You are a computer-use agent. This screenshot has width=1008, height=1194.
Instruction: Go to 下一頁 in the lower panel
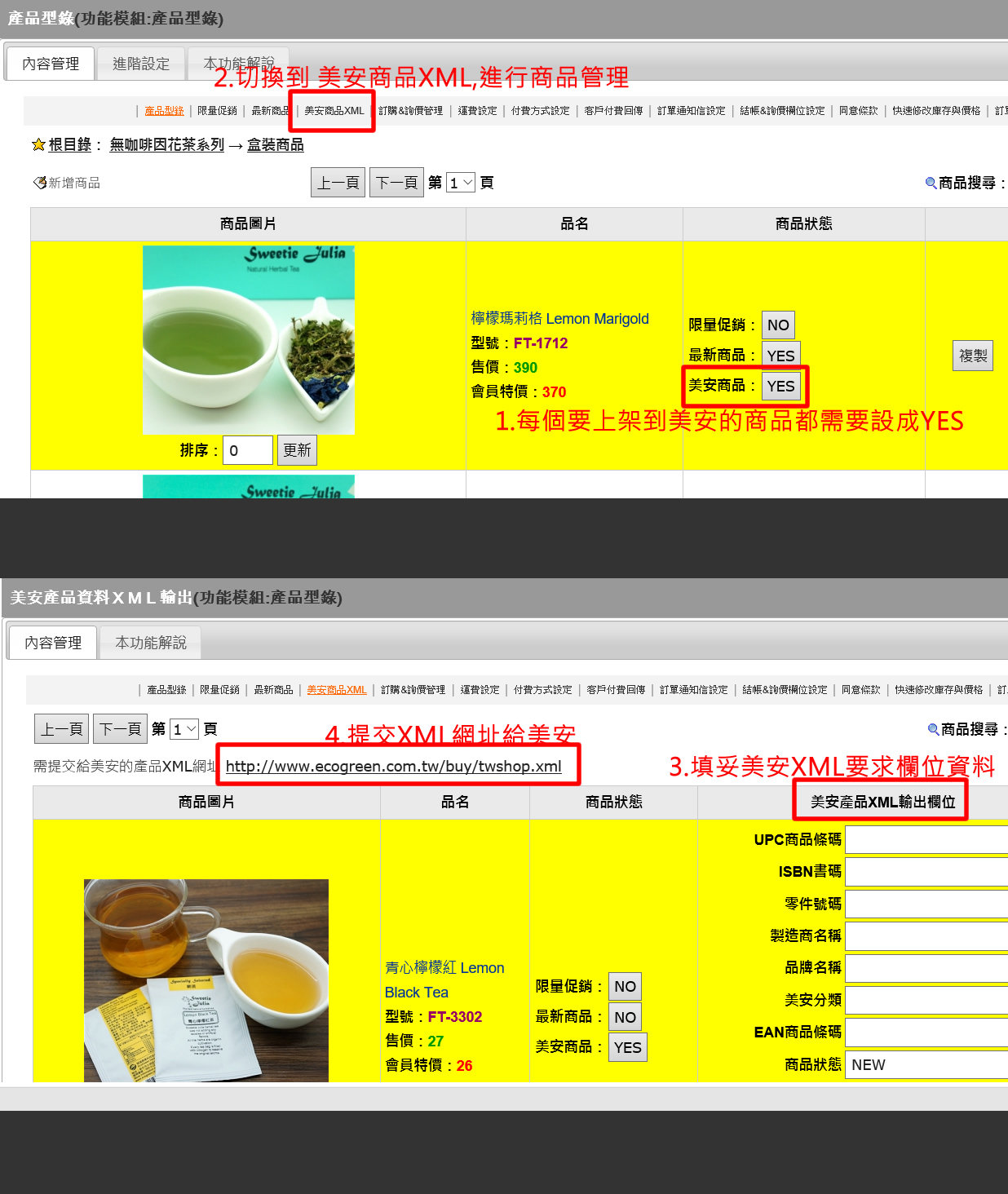click(120, 729)
